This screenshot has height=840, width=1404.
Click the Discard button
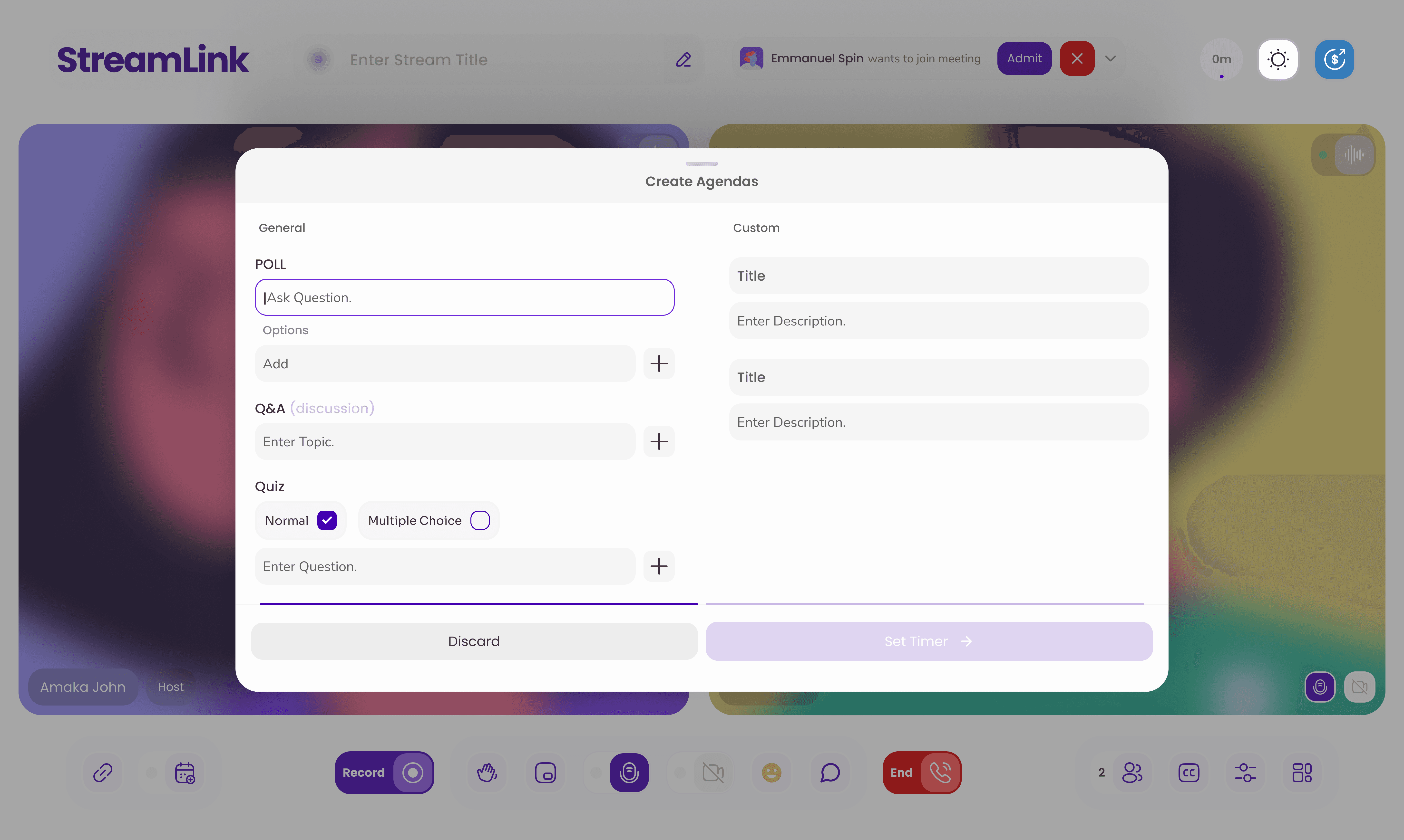tap(474, 641)
